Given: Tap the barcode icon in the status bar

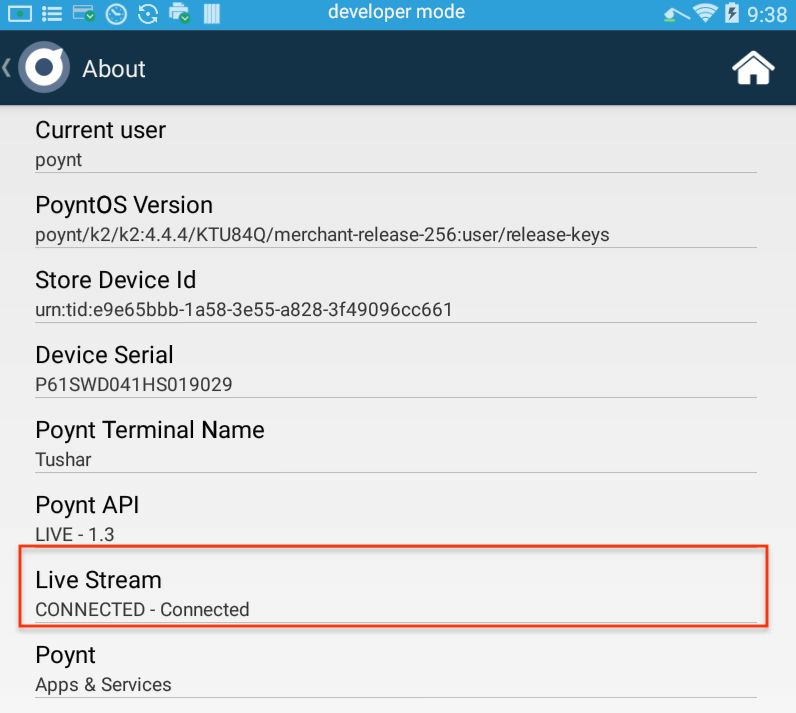Looking at the screenshot, I should coord(212,14).
